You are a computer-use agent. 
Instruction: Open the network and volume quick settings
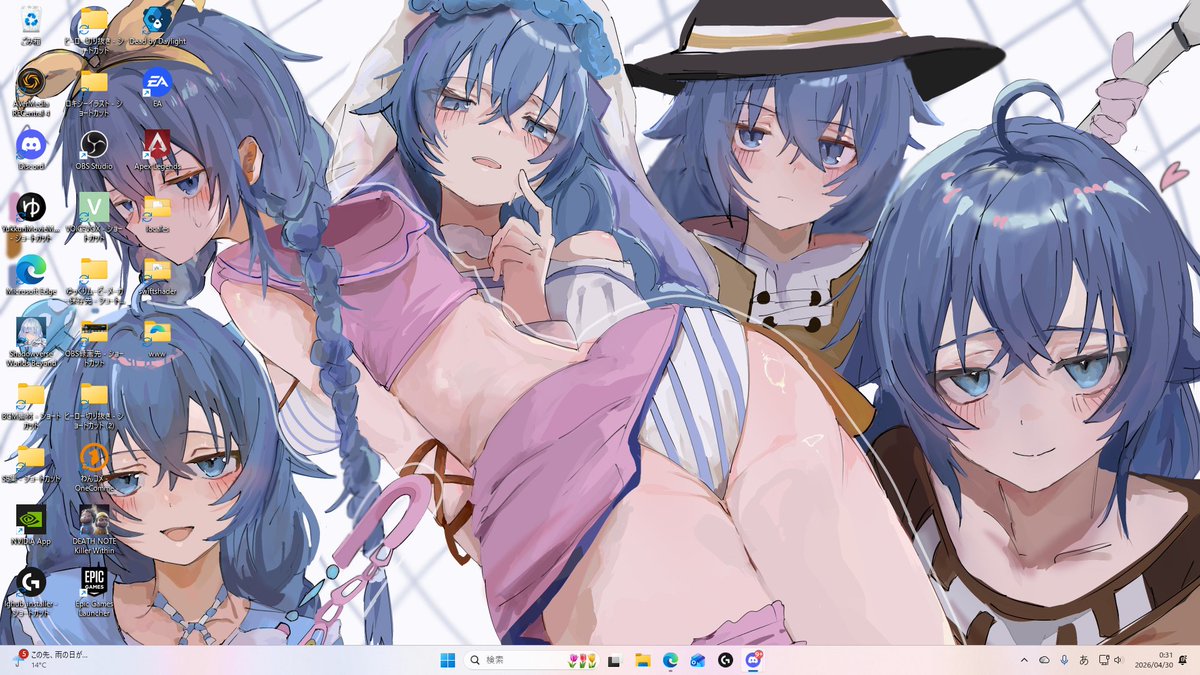click(x=1113, y=660)
